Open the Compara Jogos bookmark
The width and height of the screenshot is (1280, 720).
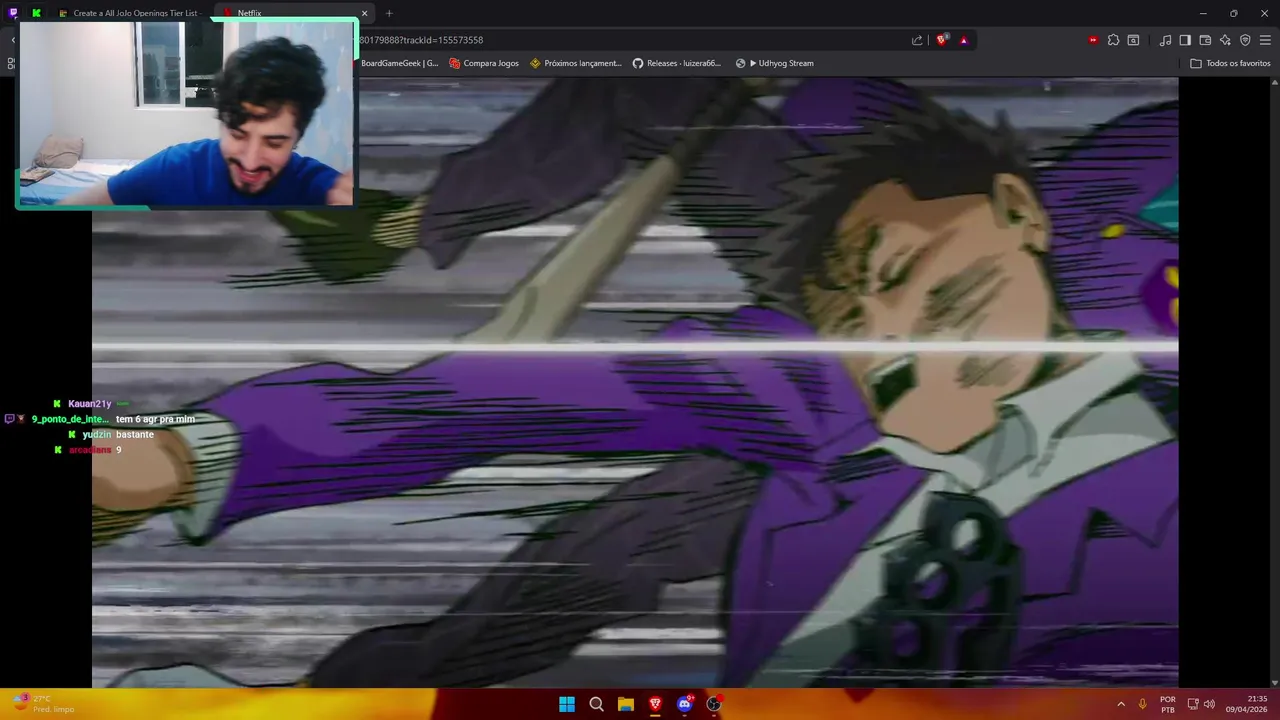484,63
